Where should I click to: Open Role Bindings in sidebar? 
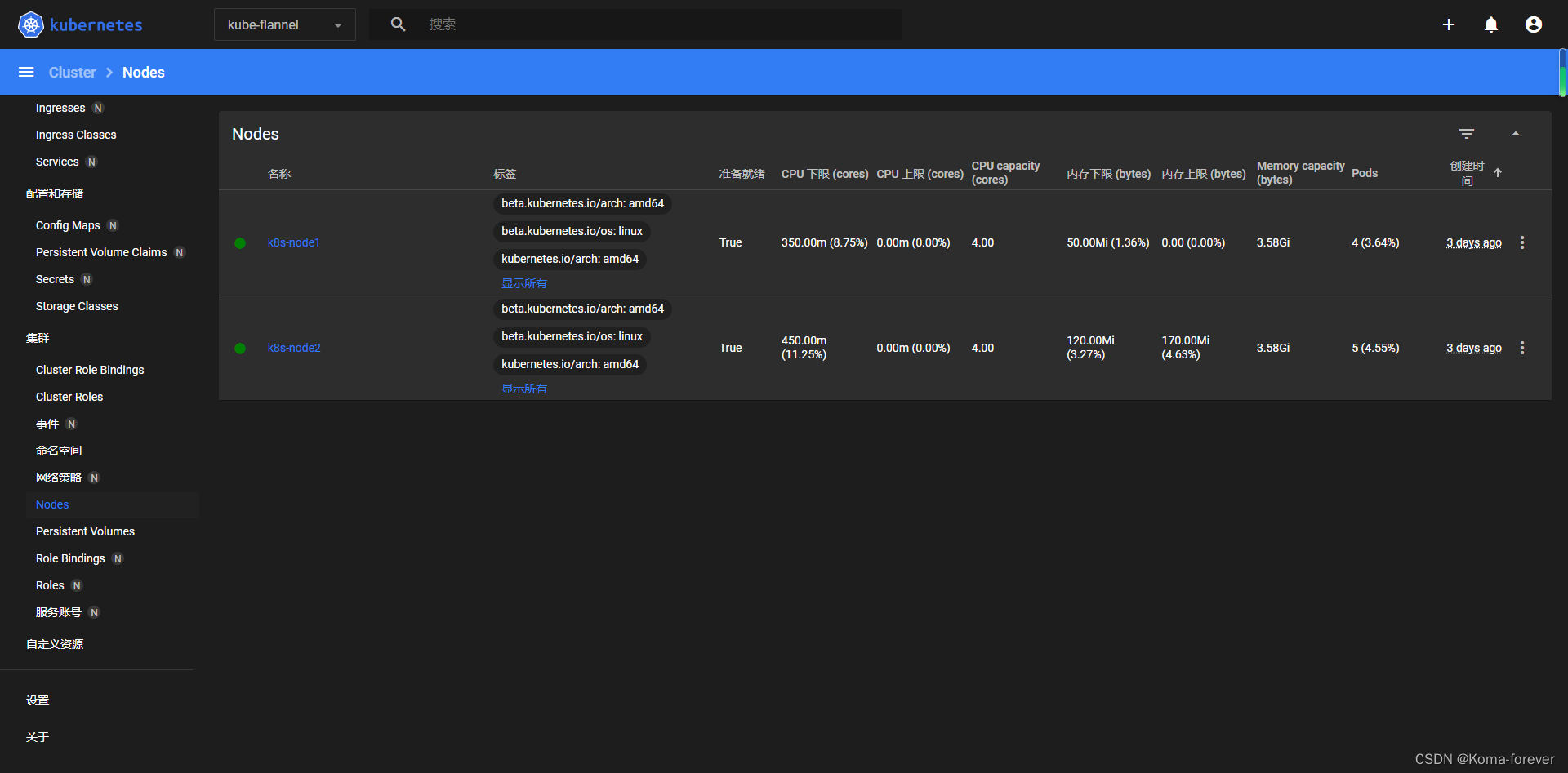[70, 558]
